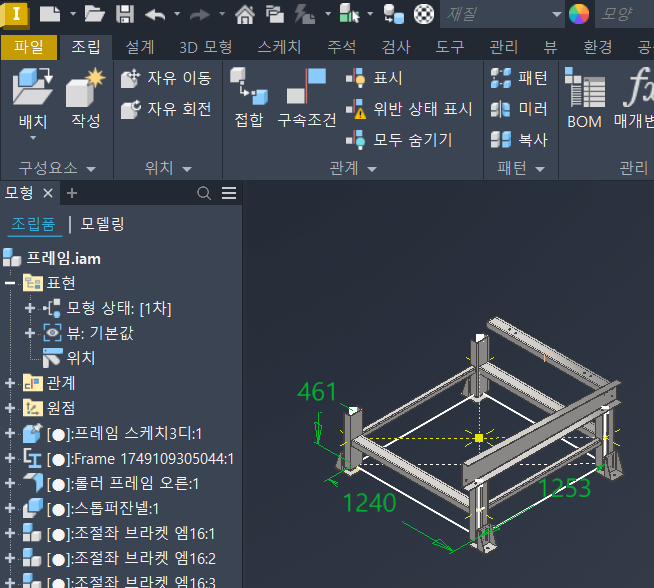Switch to the 환경 ribbon tab
The width and height of the screenshot is (654, 588).
pos(598,47)
